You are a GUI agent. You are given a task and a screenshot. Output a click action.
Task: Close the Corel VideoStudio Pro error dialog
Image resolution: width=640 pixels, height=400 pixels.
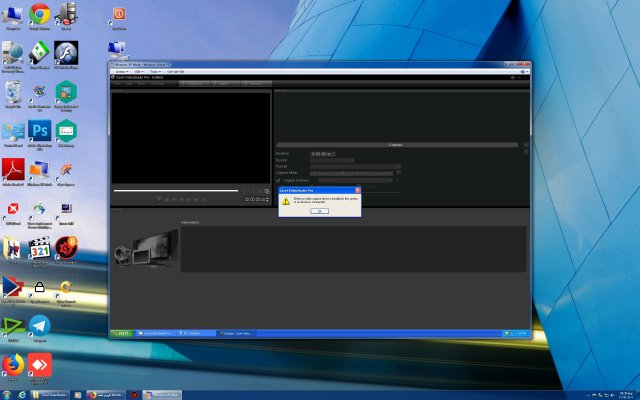point(358,189)
